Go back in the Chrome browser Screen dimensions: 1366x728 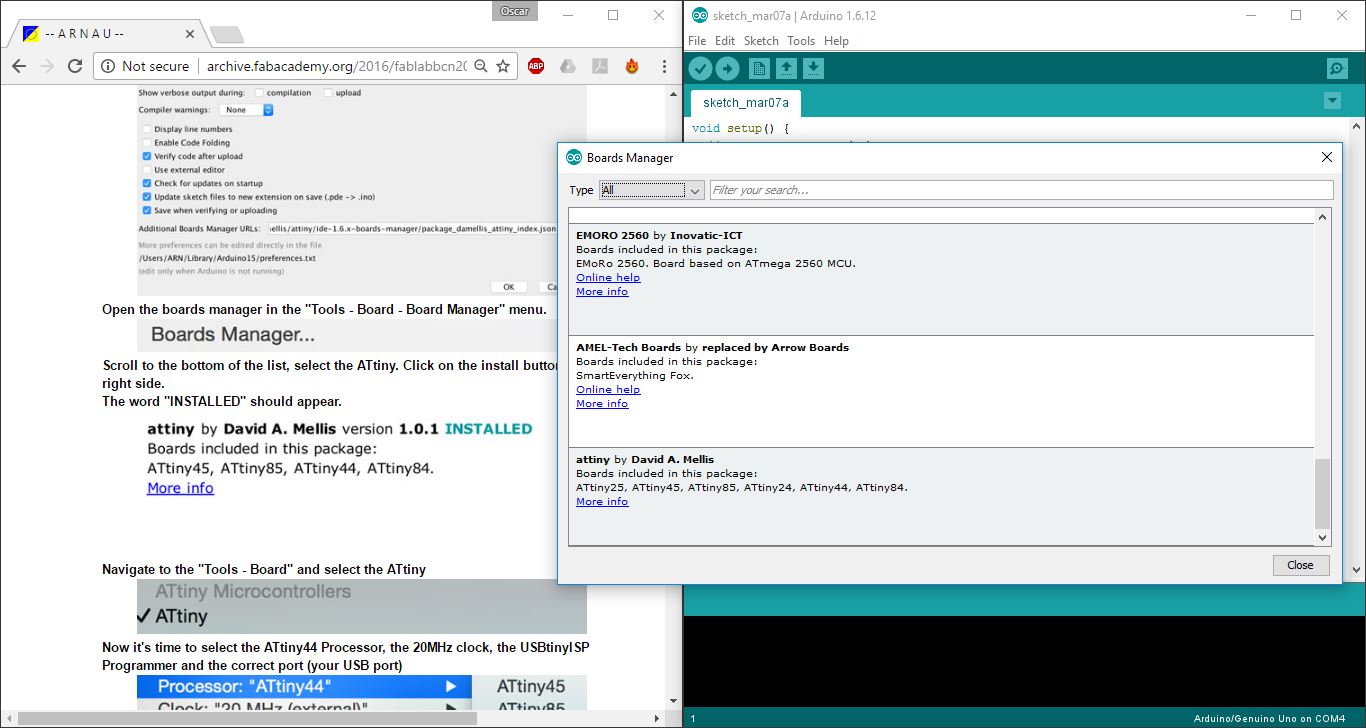[19, 66]
